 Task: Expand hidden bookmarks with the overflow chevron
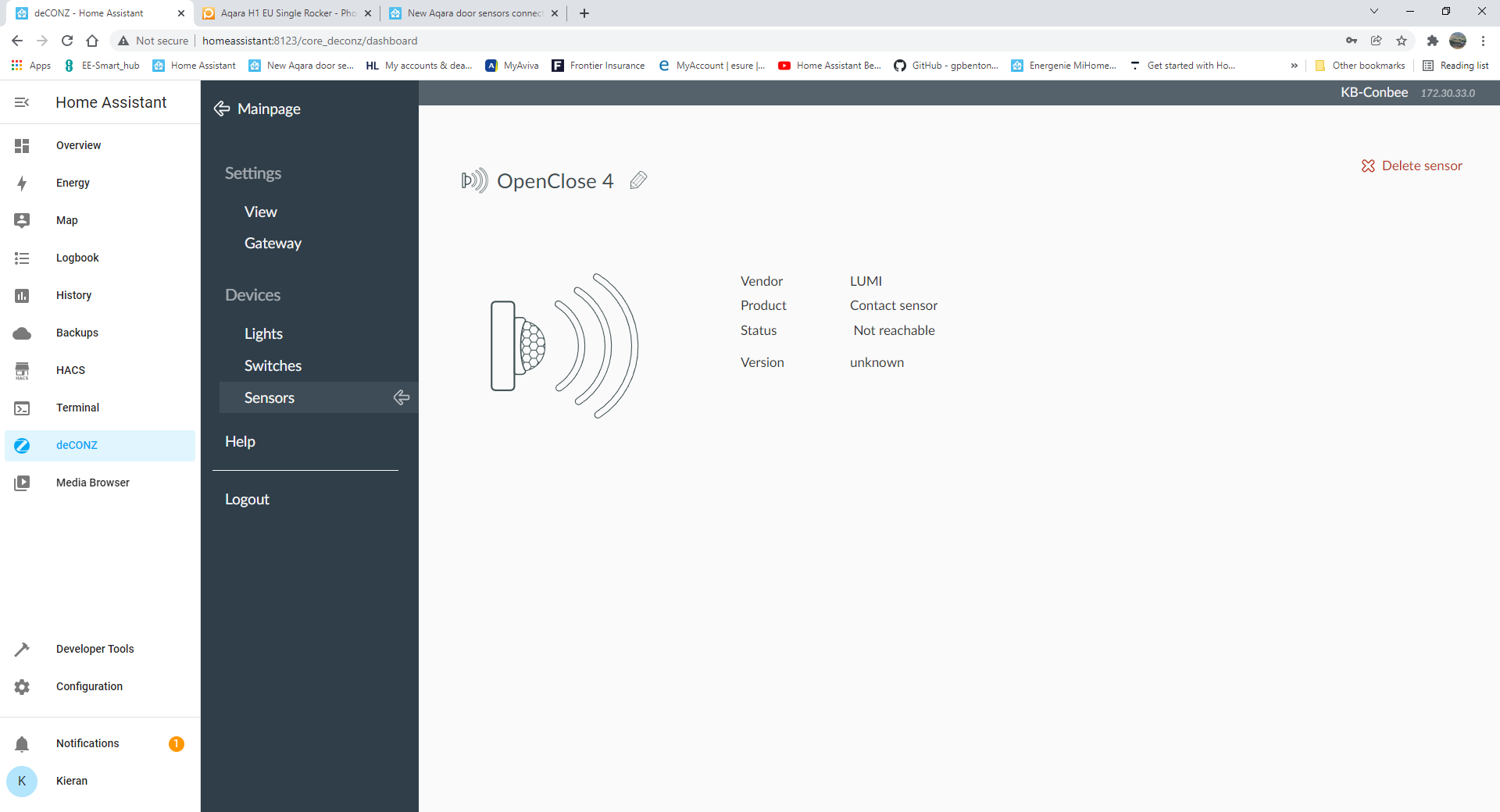(1295, 66)
